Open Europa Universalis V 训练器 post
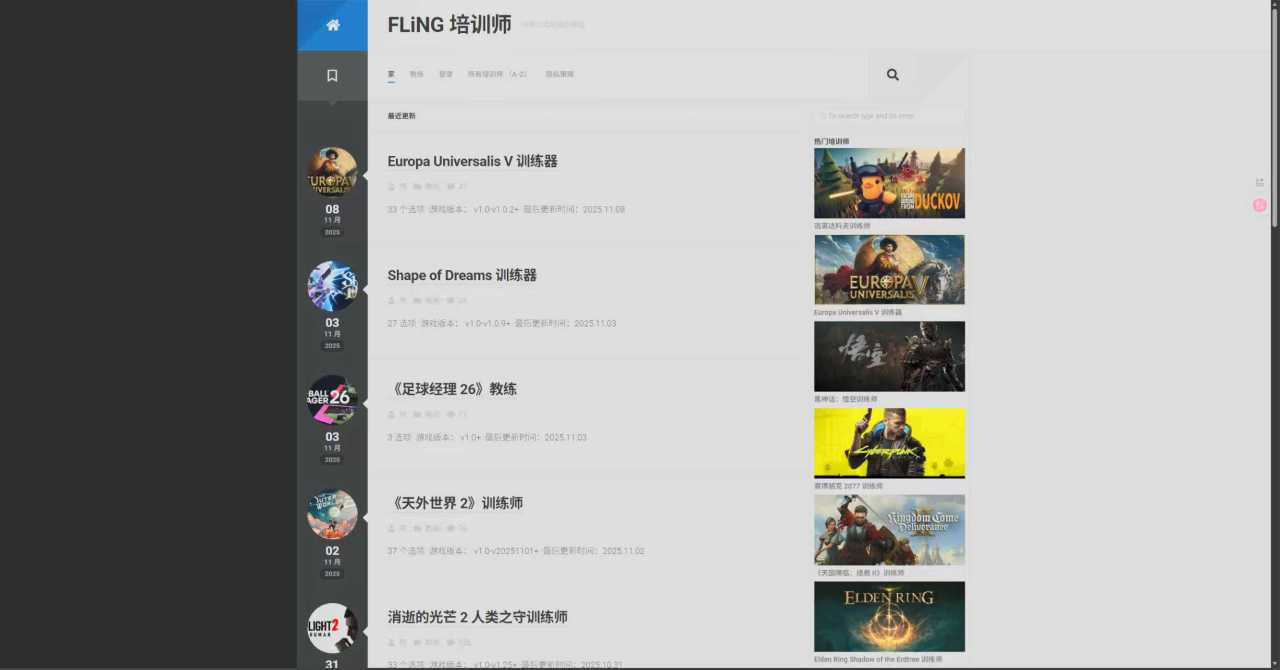This screenshot has height=670, width=1280. (x=472, y=161)
